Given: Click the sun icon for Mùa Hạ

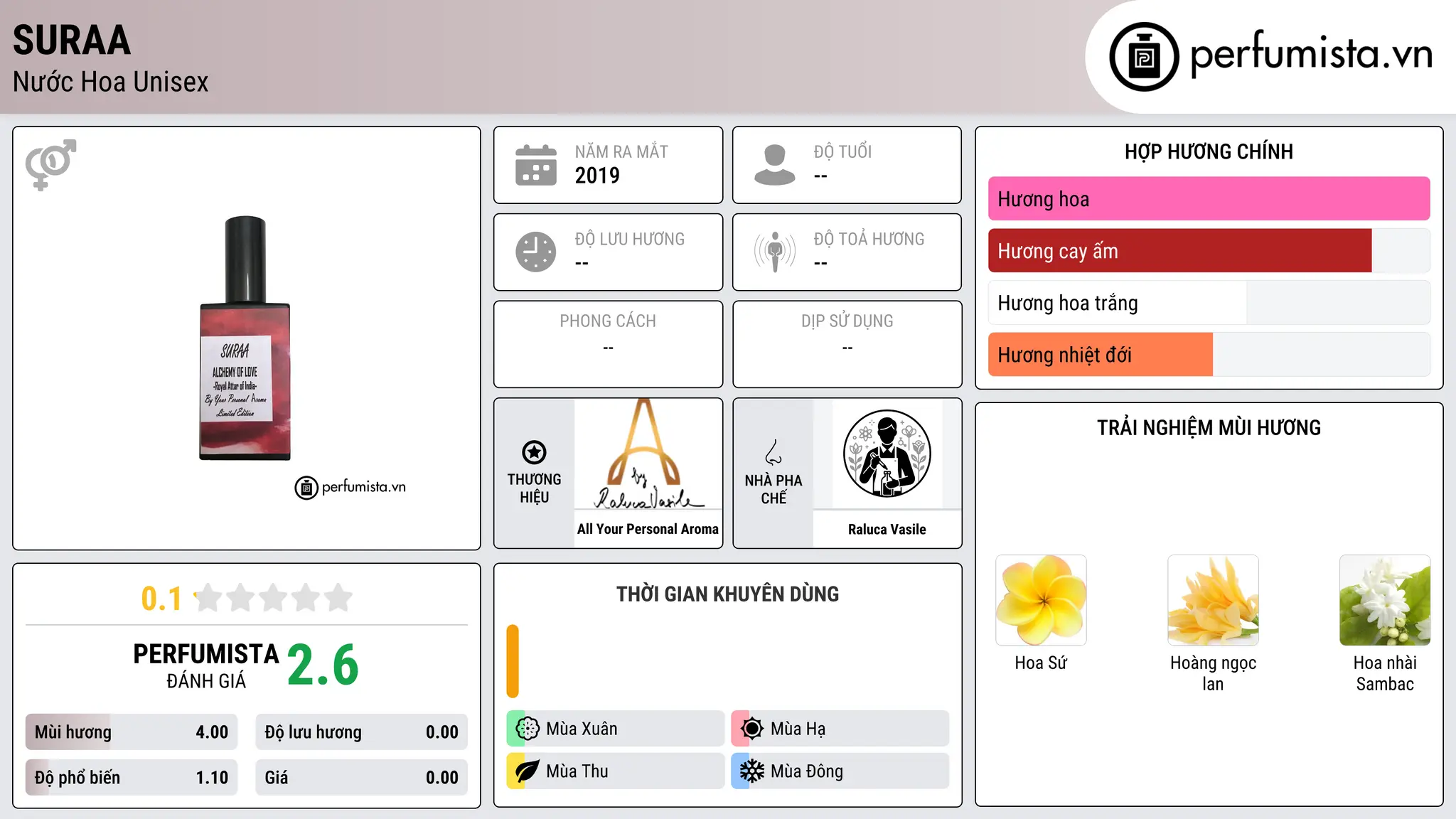Looking at the screenshot, I should (x=751, y=728).
